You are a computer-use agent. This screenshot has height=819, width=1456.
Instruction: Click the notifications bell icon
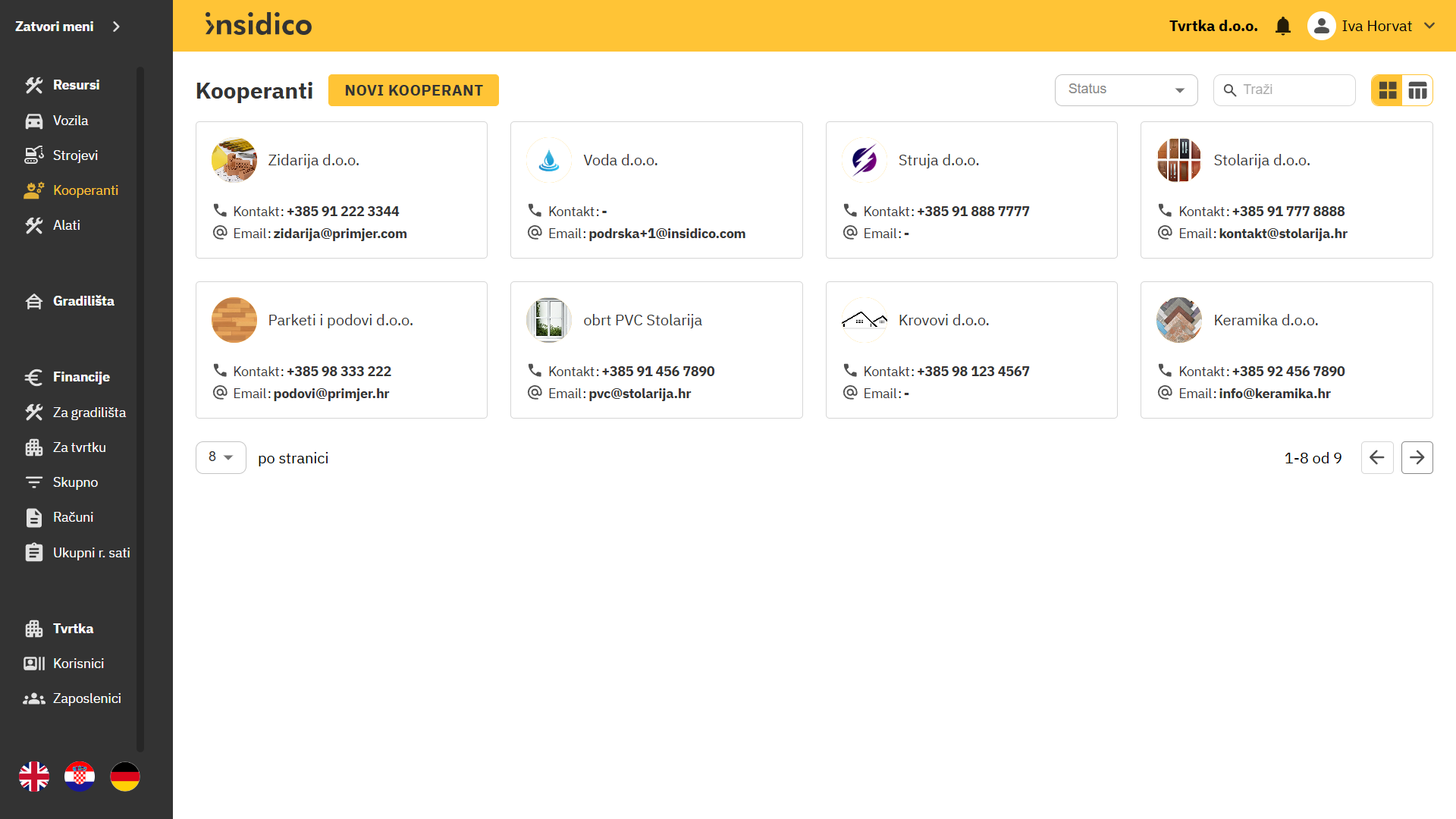(x=1282, y=27)
